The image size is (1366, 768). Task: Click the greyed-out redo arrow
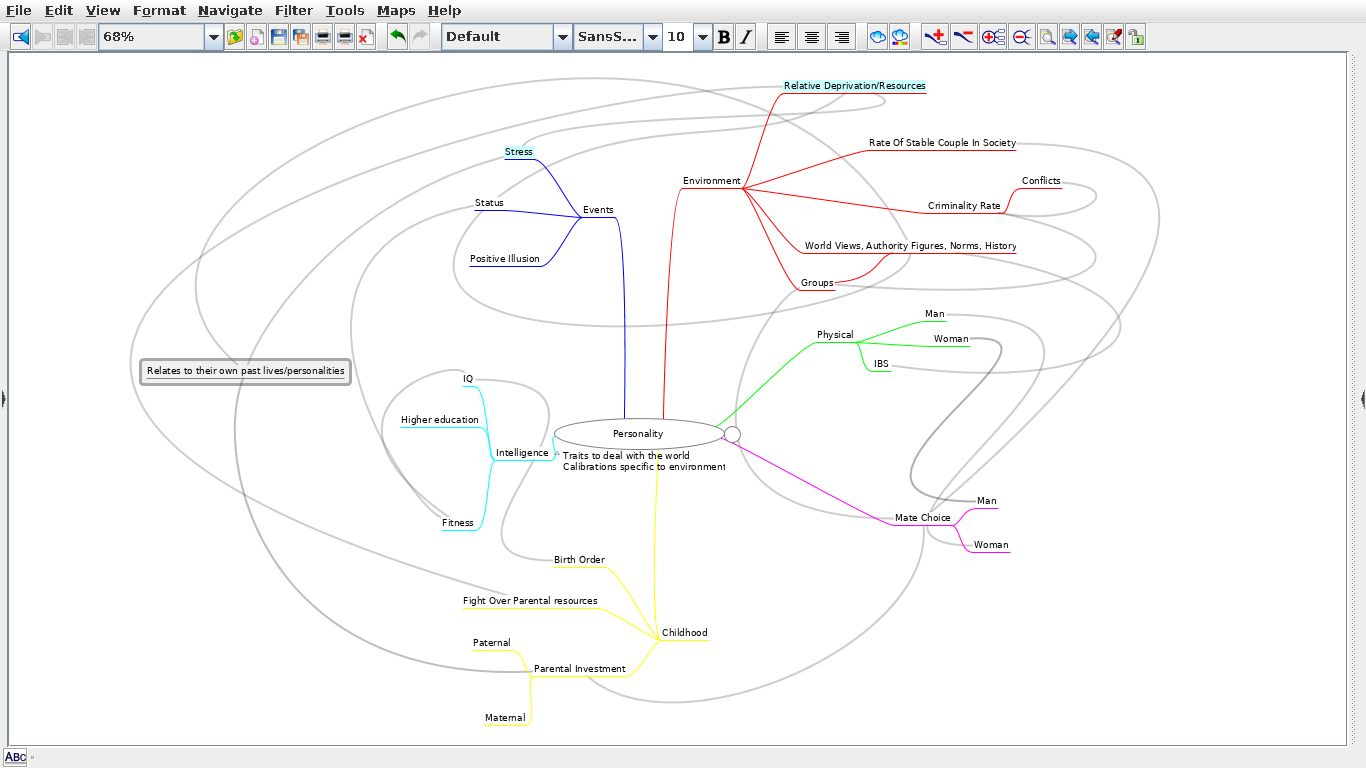click(x=420, y=37)
